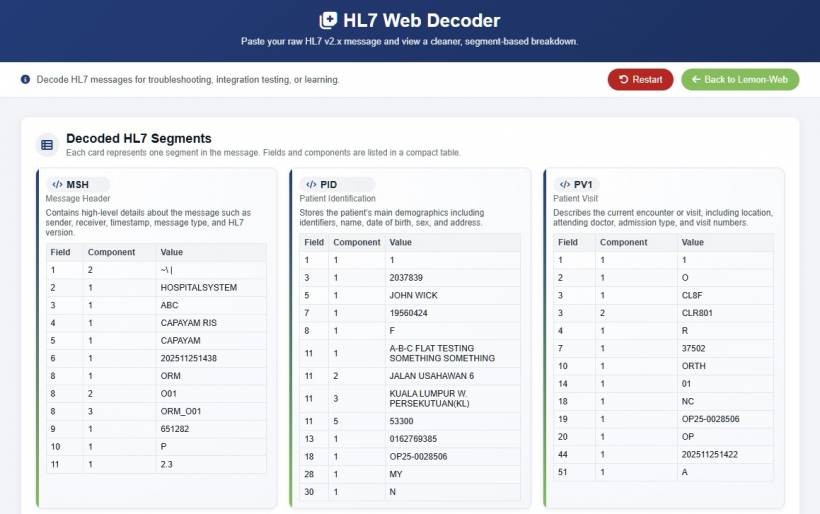
Task: Click the code icon on the MSH badge
Action: click(x=57, y=185)
